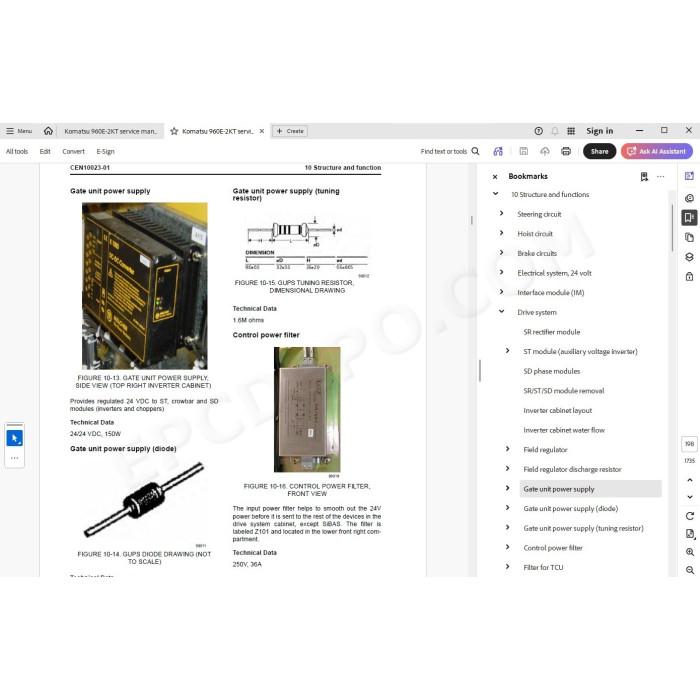
Task: Open the security lock icon in right rail
Action: 689,277
